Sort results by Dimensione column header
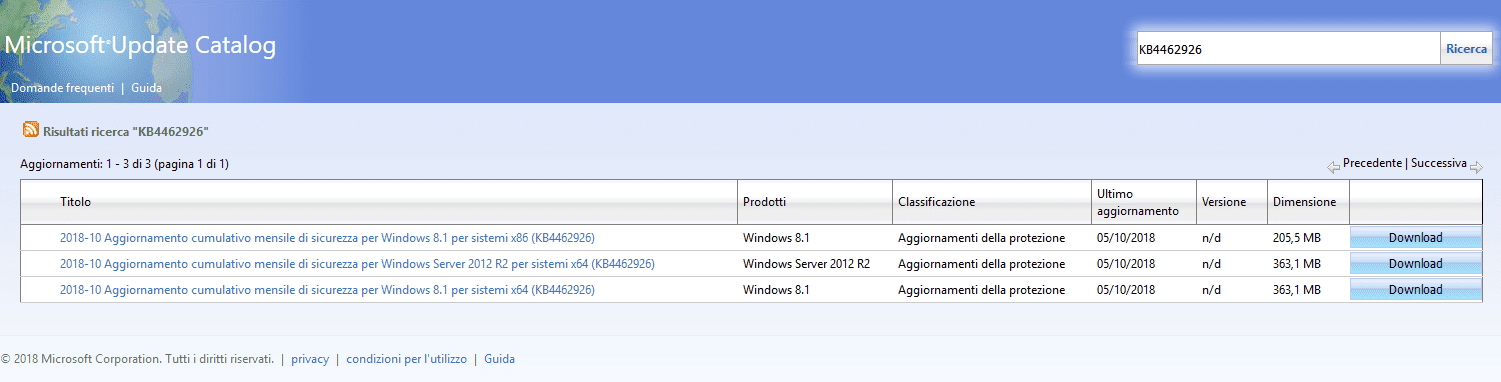 [1304, 202]
